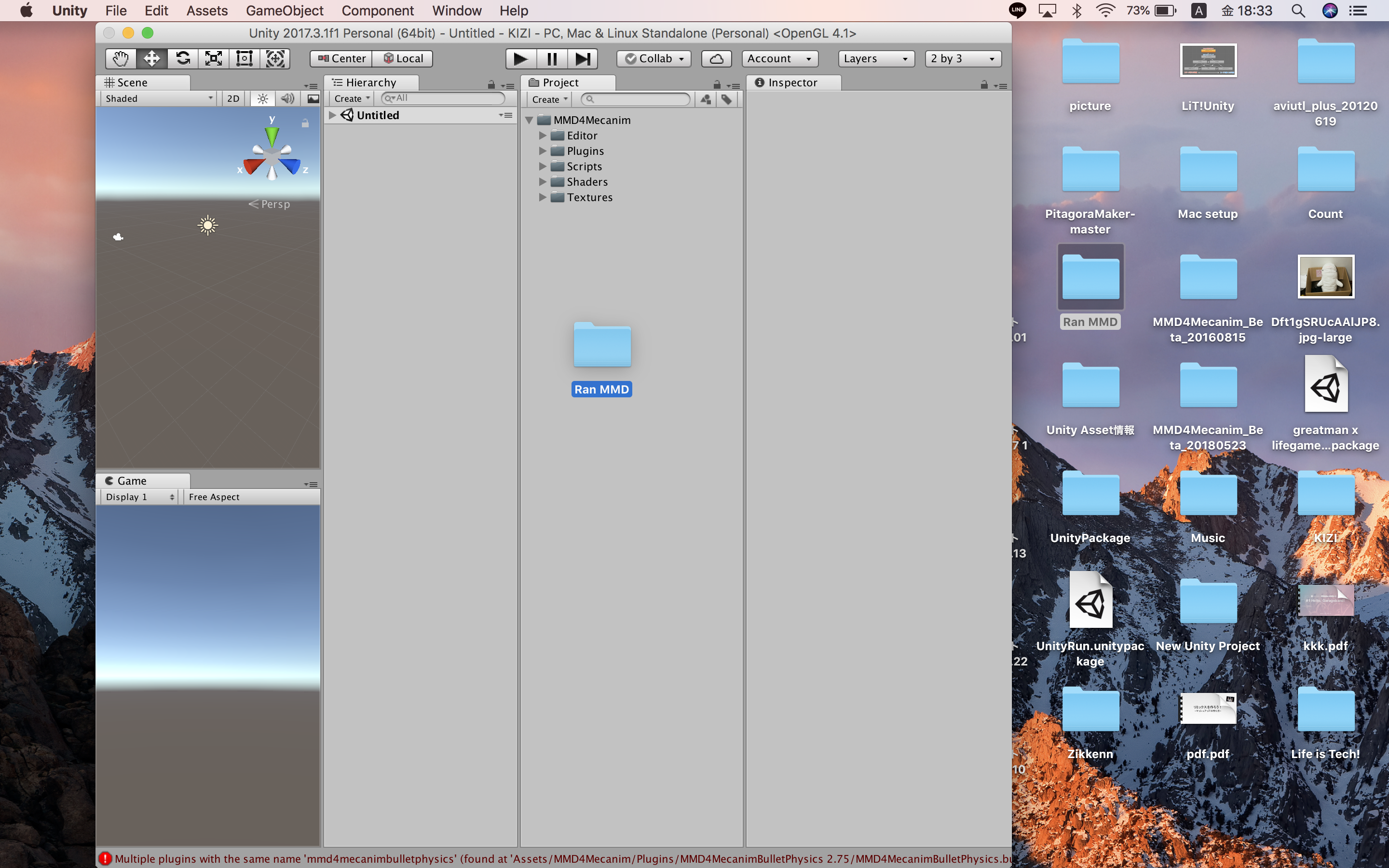
Task: Click the Pause button
Action: tap(552, 58)
